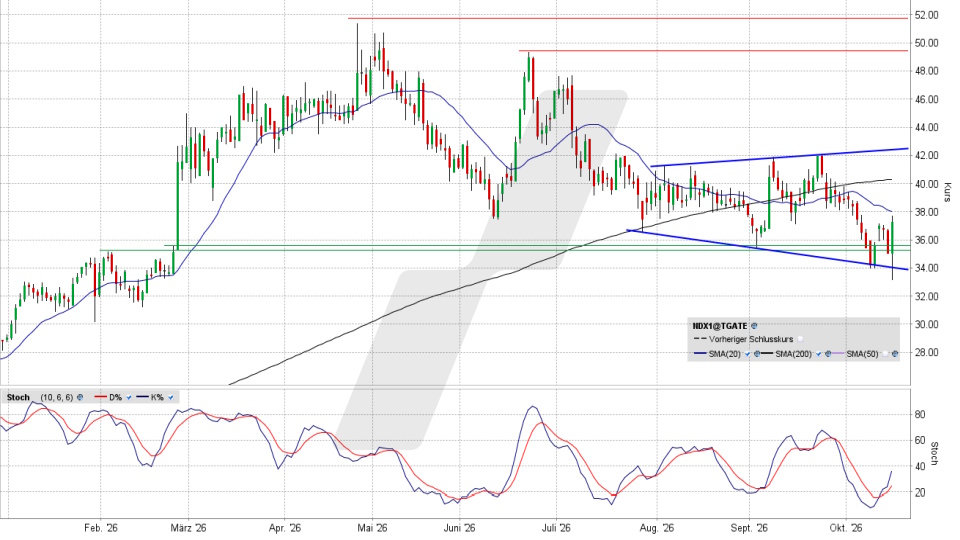Screen dimensions: 960x540
Task: Open the SMA(50) settings gear icon
Action: [894, 354]
